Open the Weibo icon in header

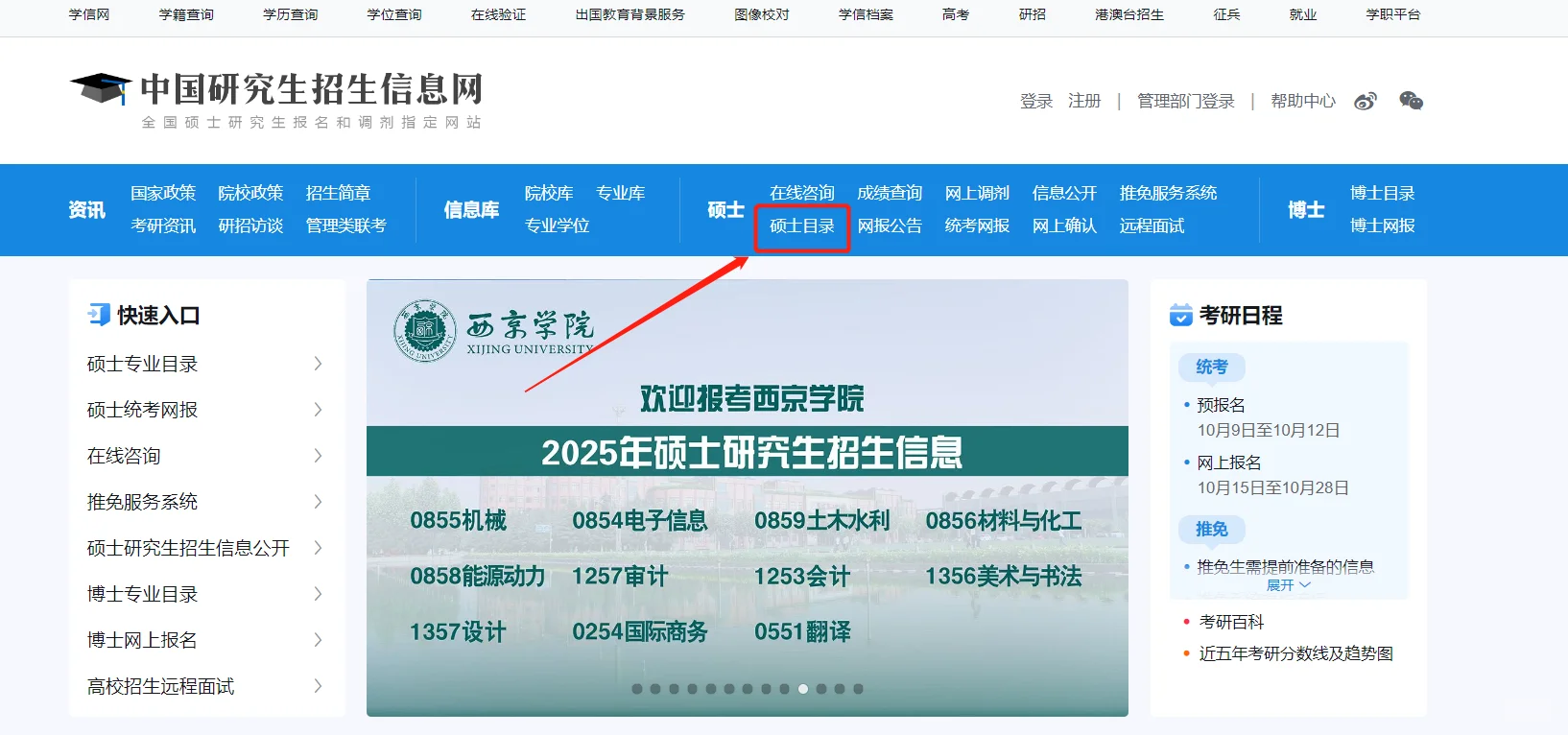[x=1366, y=101]
